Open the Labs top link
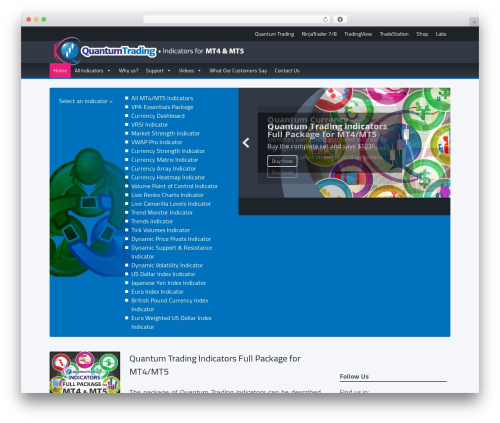This screenshot has width=500, height=423. (x=441, y=34)
